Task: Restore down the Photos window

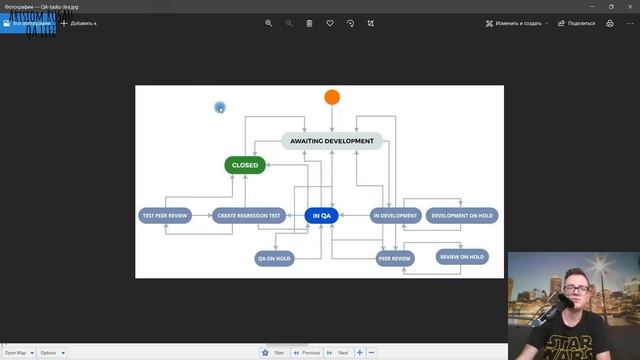Action: click(x=611, y=7)
